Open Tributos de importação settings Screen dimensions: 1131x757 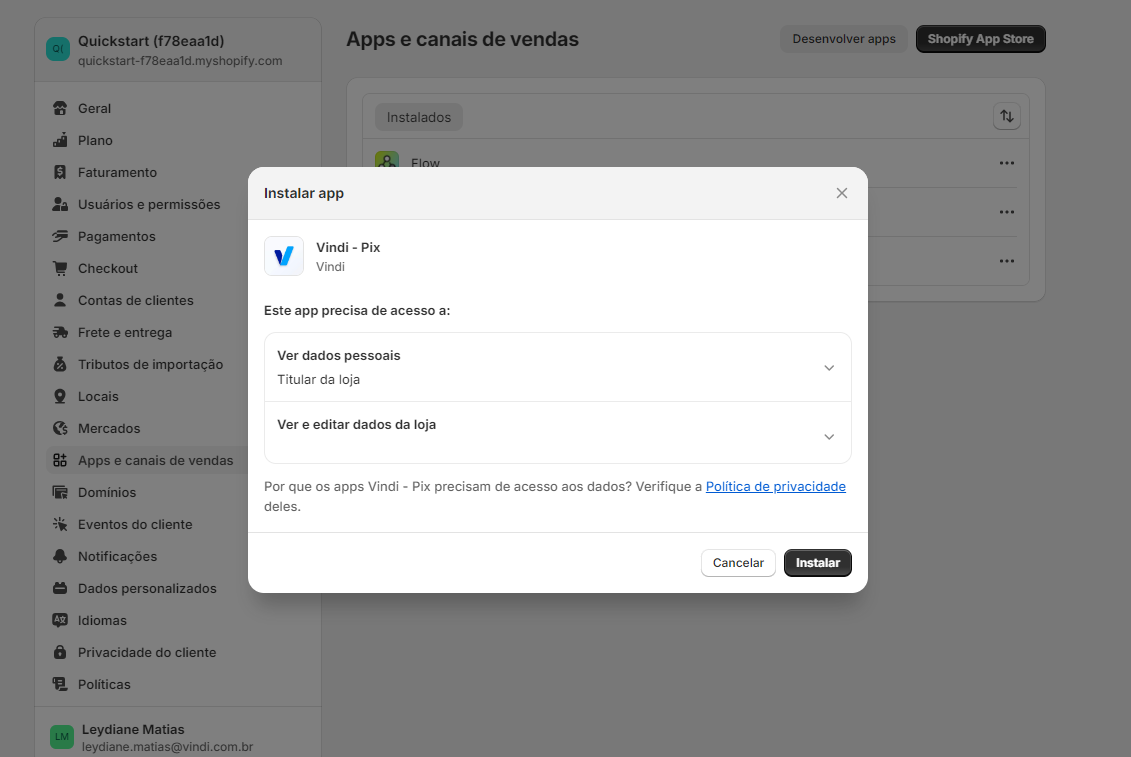click(151, 364)
